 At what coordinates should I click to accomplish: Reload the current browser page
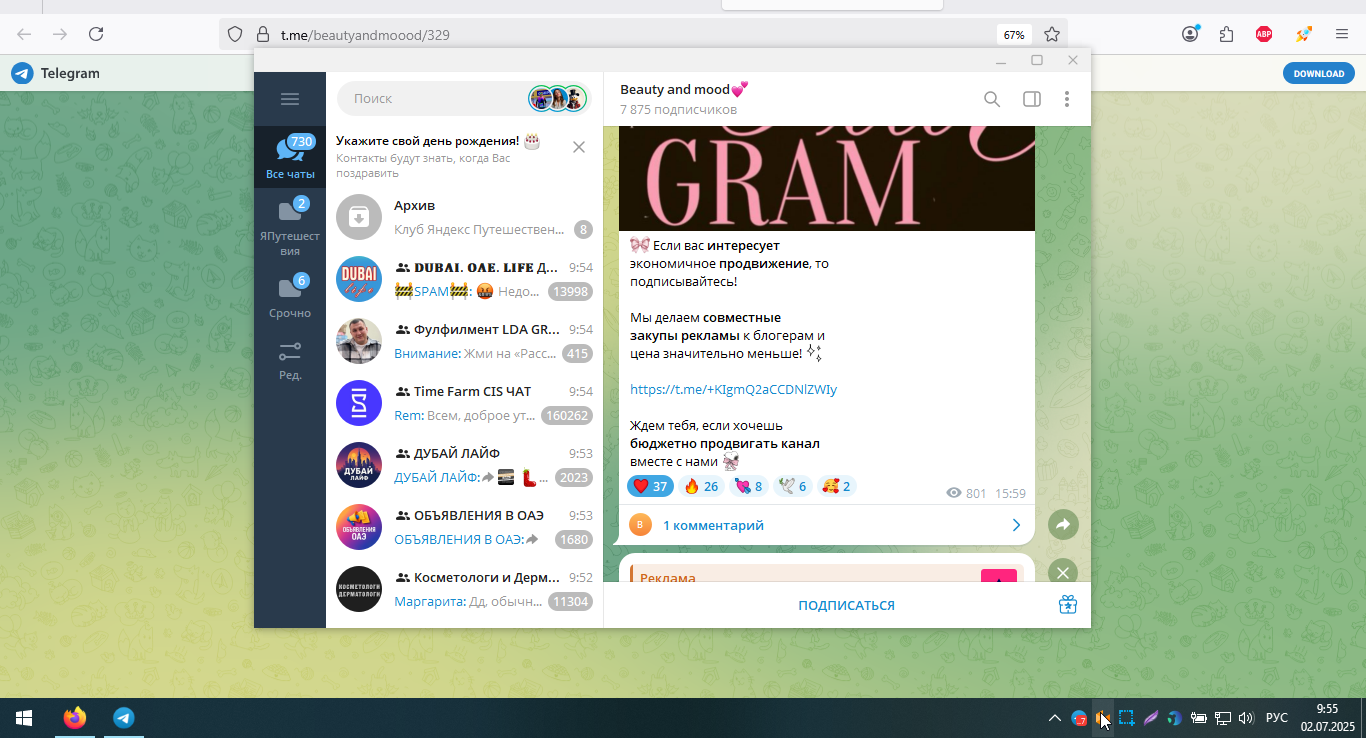[96, 34]
